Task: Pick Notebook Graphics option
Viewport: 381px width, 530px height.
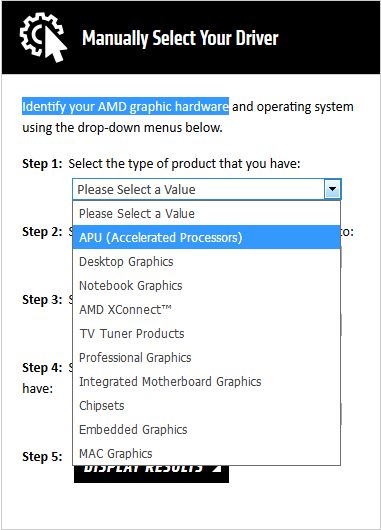Action: click(206, 285)
